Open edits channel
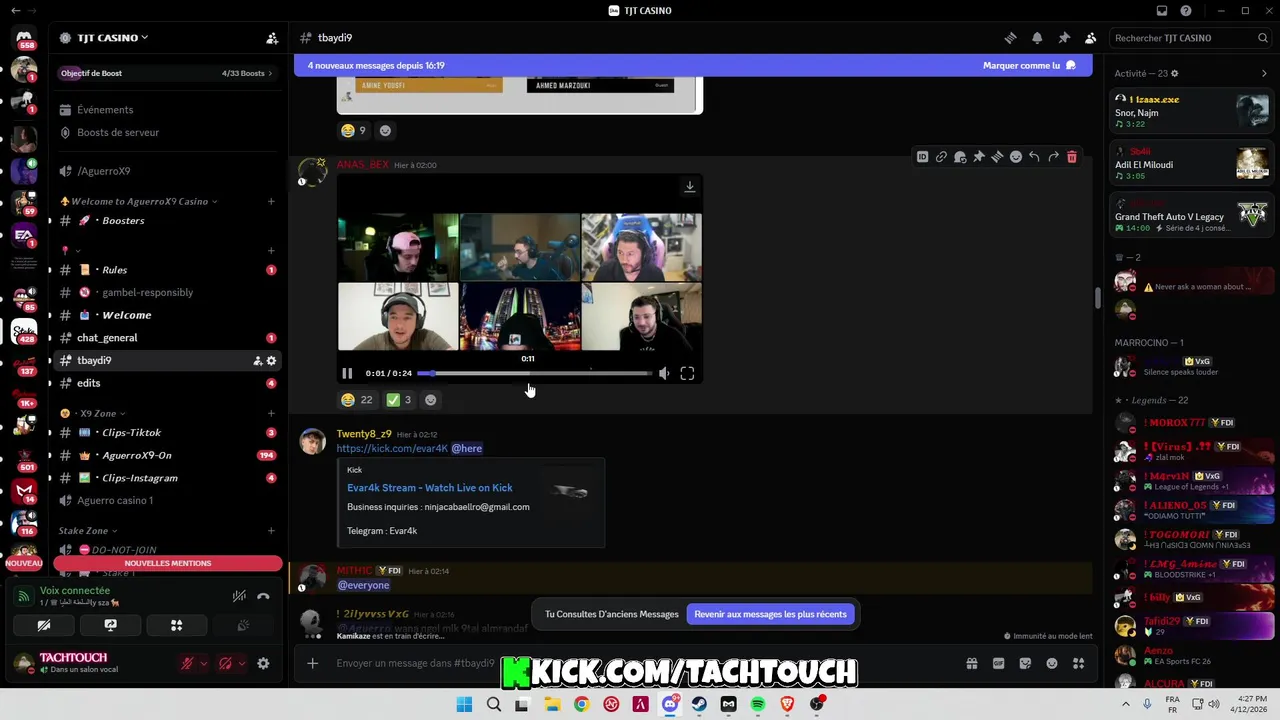The image size is (1280, 720). (x=166, y=383)
